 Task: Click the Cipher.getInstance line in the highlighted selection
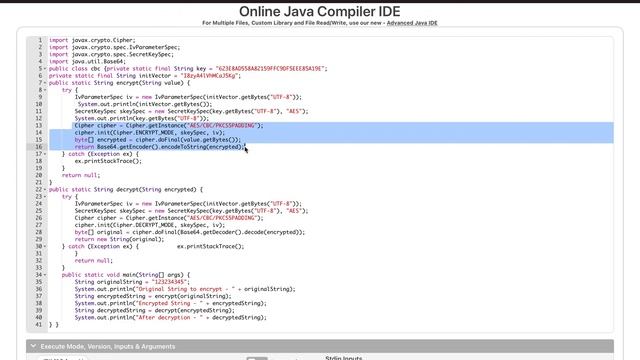coord(169,125)
